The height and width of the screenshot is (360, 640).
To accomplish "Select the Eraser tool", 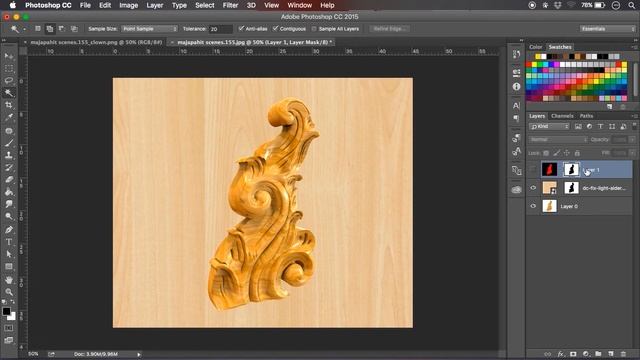I will pos(9,180).
